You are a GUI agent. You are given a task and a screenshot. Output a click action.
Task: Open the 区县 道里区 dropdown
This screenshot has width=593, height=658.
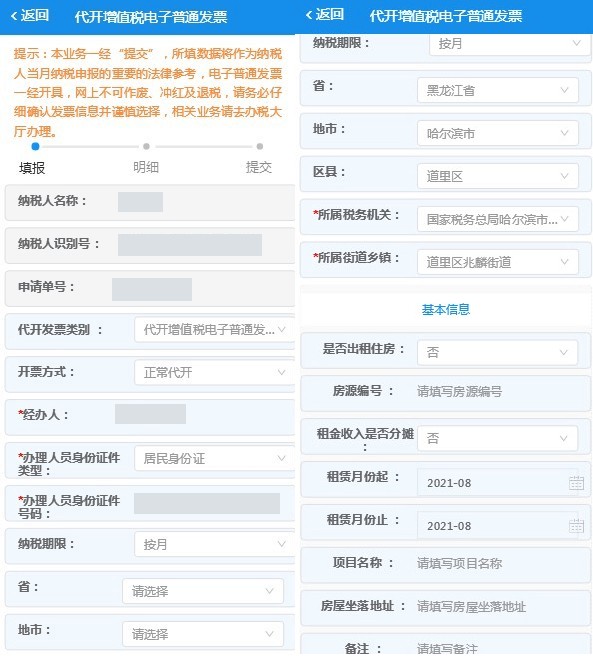tap(498, 176)
